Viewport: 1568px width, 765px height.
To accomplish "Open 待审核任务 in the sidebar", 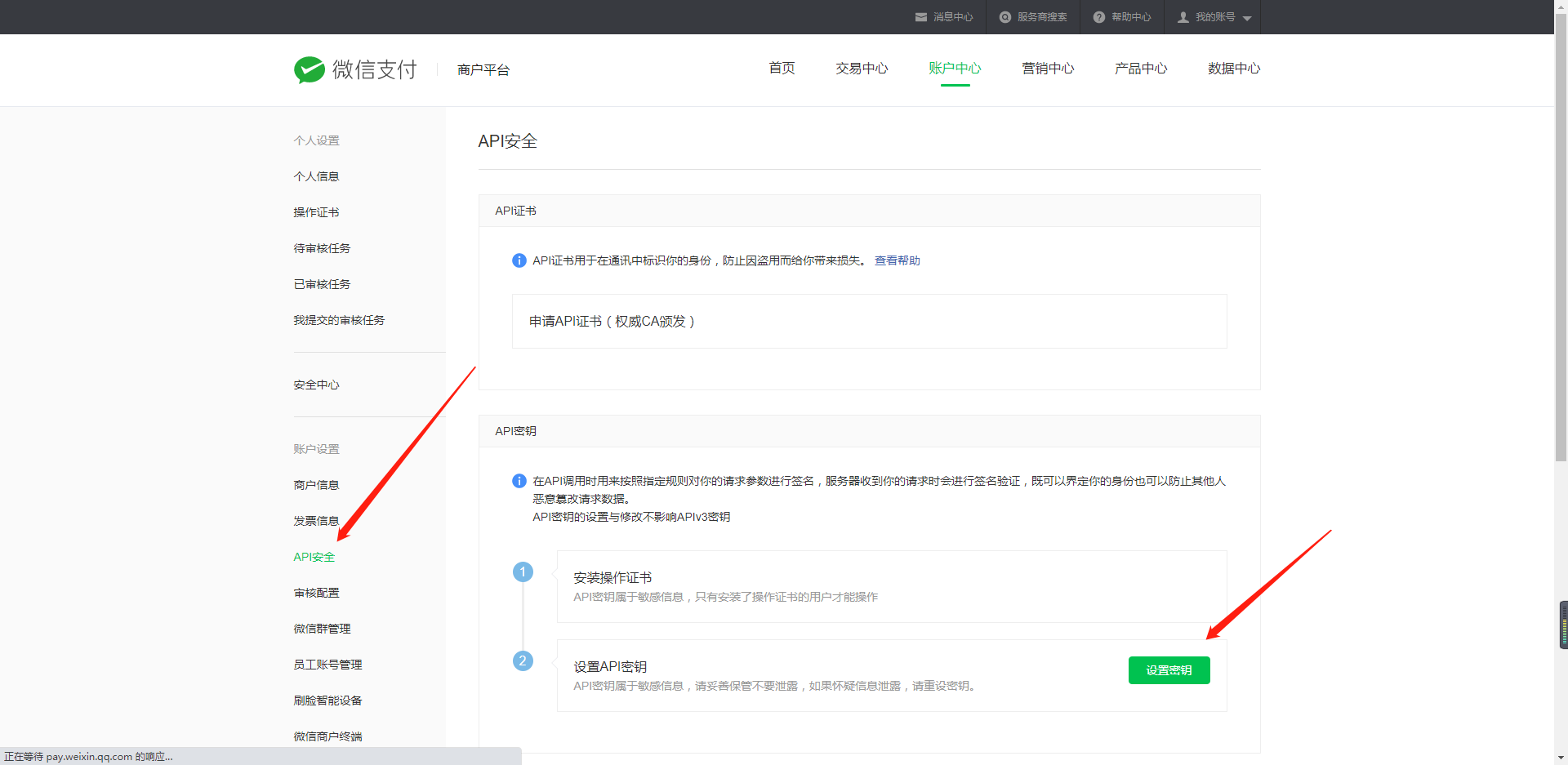I will point(322,248).
